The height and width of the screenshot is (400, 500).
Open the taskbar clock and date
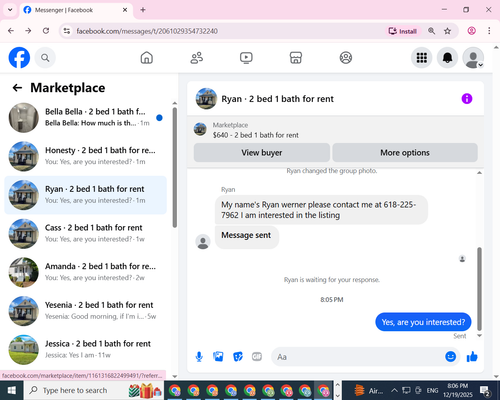point(458,390)
